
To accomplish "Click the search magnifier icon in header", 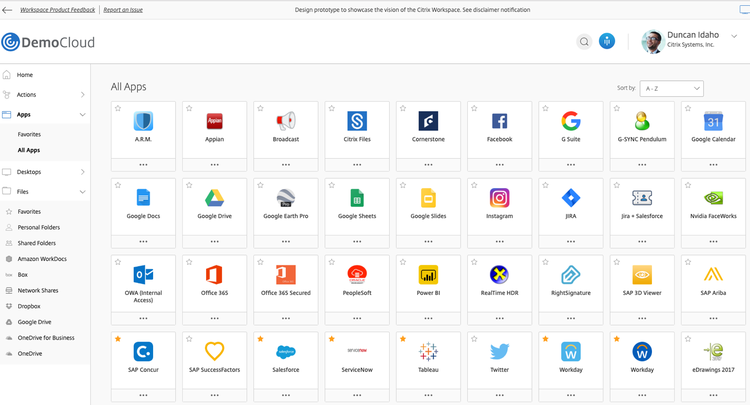I will click(x=584, y=42).
